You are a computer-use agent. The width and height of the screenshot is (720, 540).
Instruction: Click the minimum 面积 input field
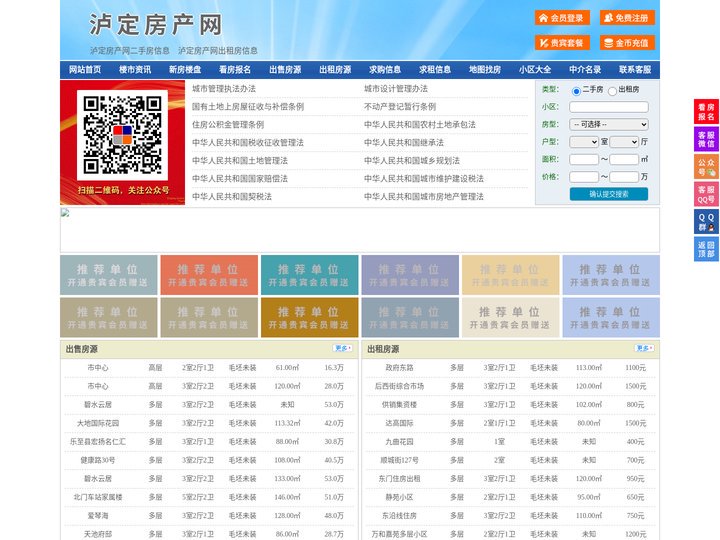tap(584, 159)
